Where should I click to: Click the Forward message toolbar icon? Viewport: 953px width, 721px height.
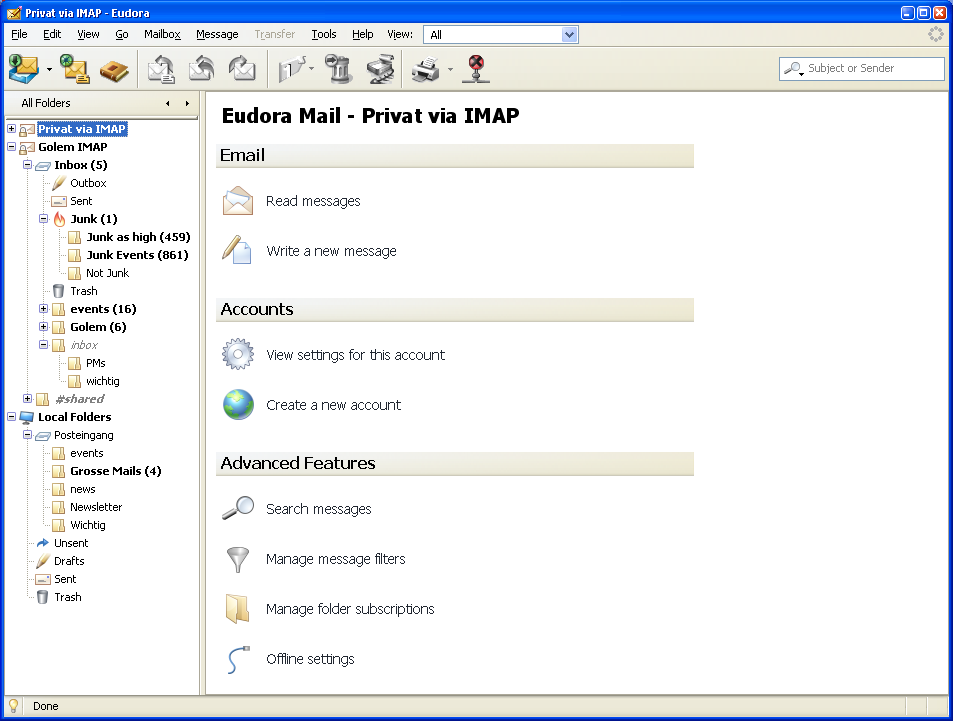(x=243, y=69)
